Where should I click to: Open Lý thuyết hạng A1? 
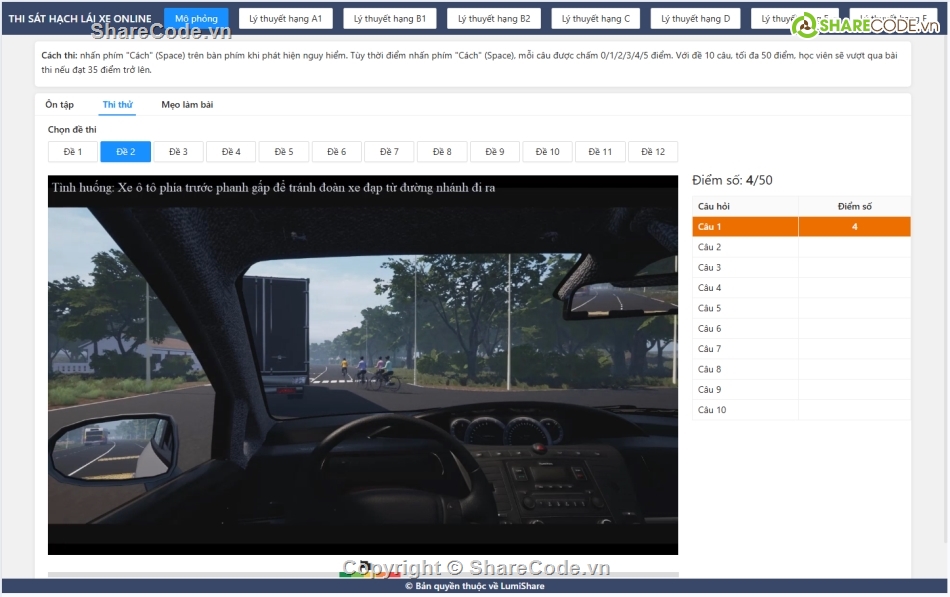285,19
